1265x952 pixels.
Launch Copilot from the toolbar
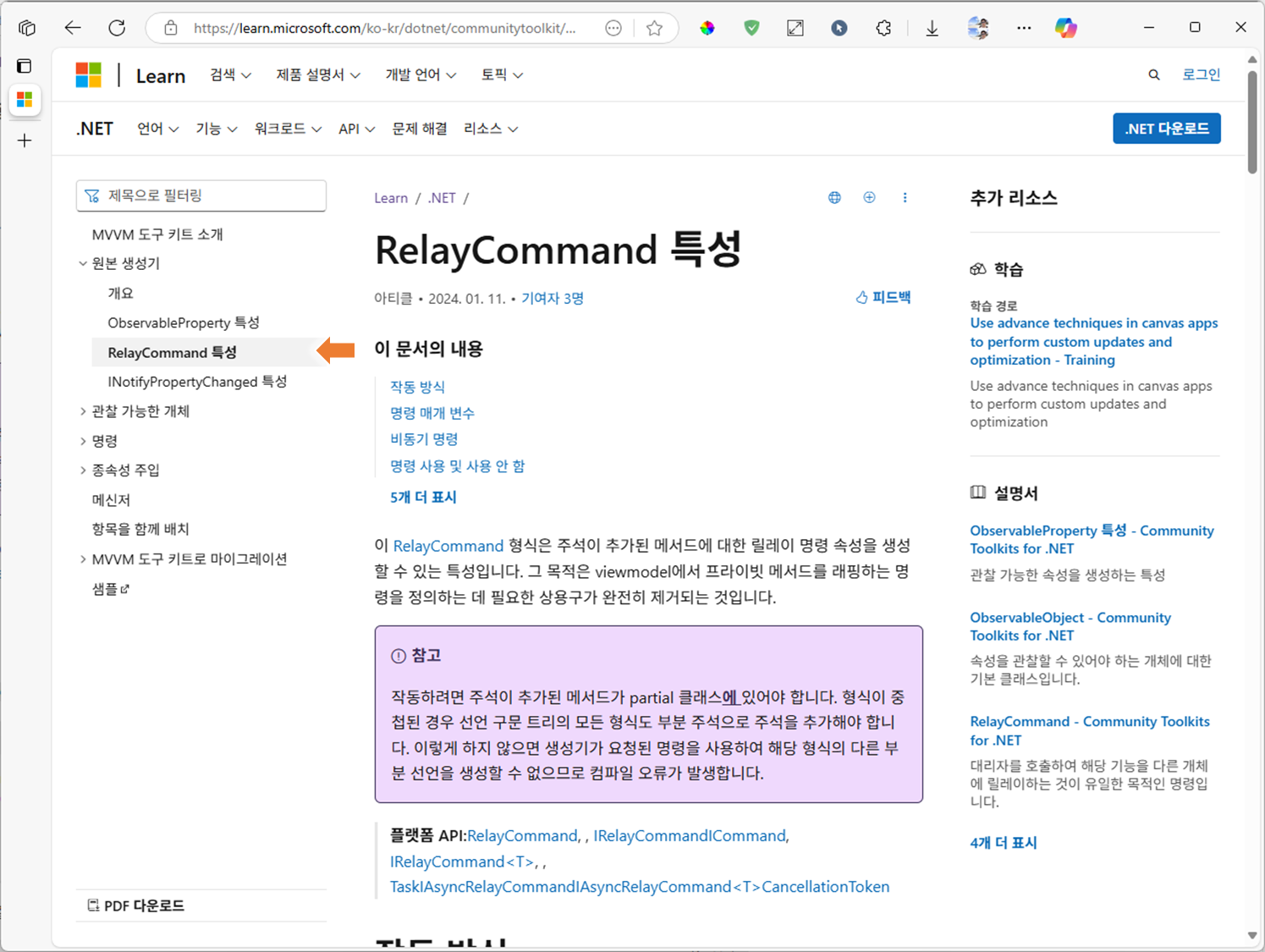click(1066, 28)
